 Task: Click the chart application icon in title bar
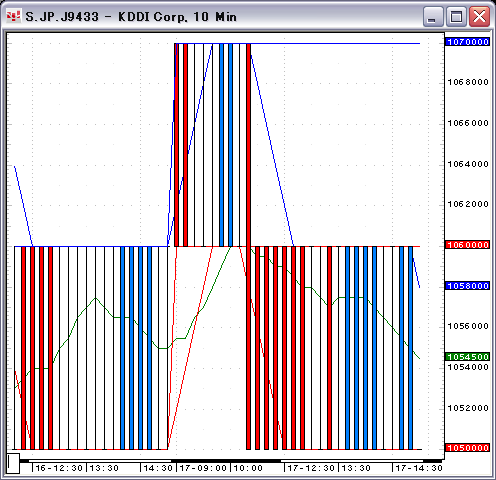pyautogui.click(x=14, y=16)
